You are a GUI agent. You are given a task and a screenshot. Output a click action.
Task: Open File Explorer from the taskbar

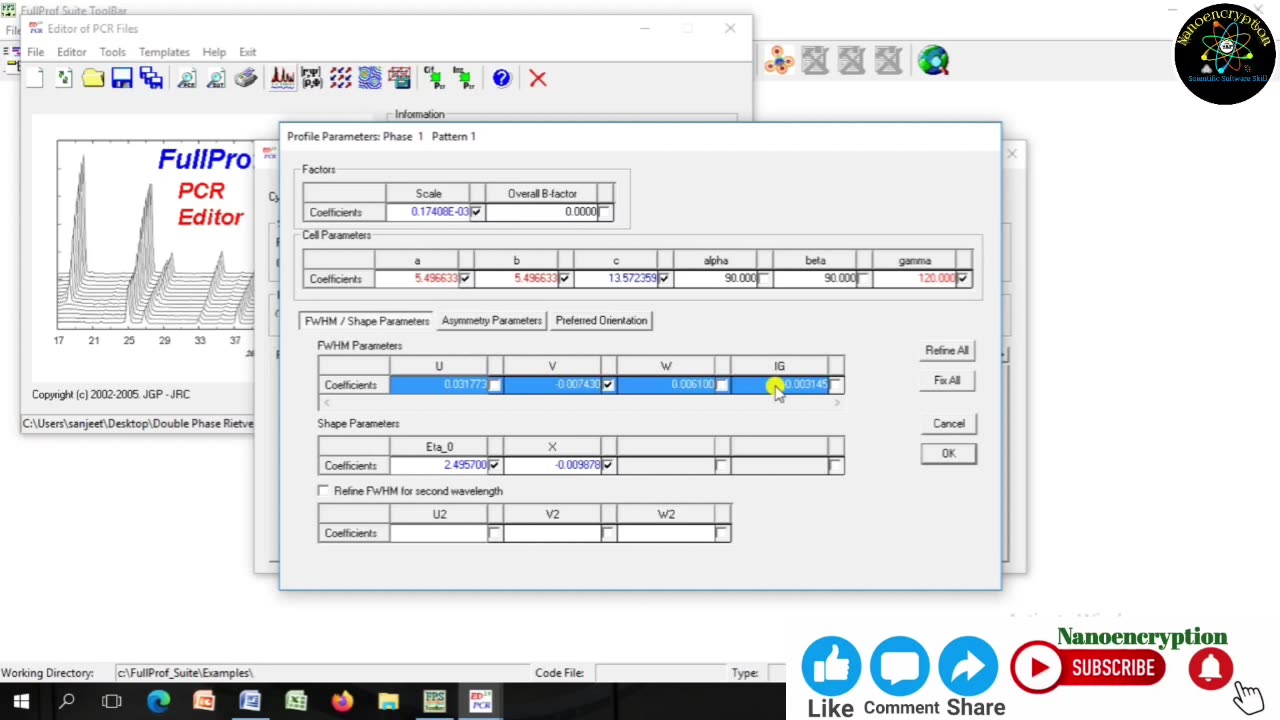(x=388, y=702)
